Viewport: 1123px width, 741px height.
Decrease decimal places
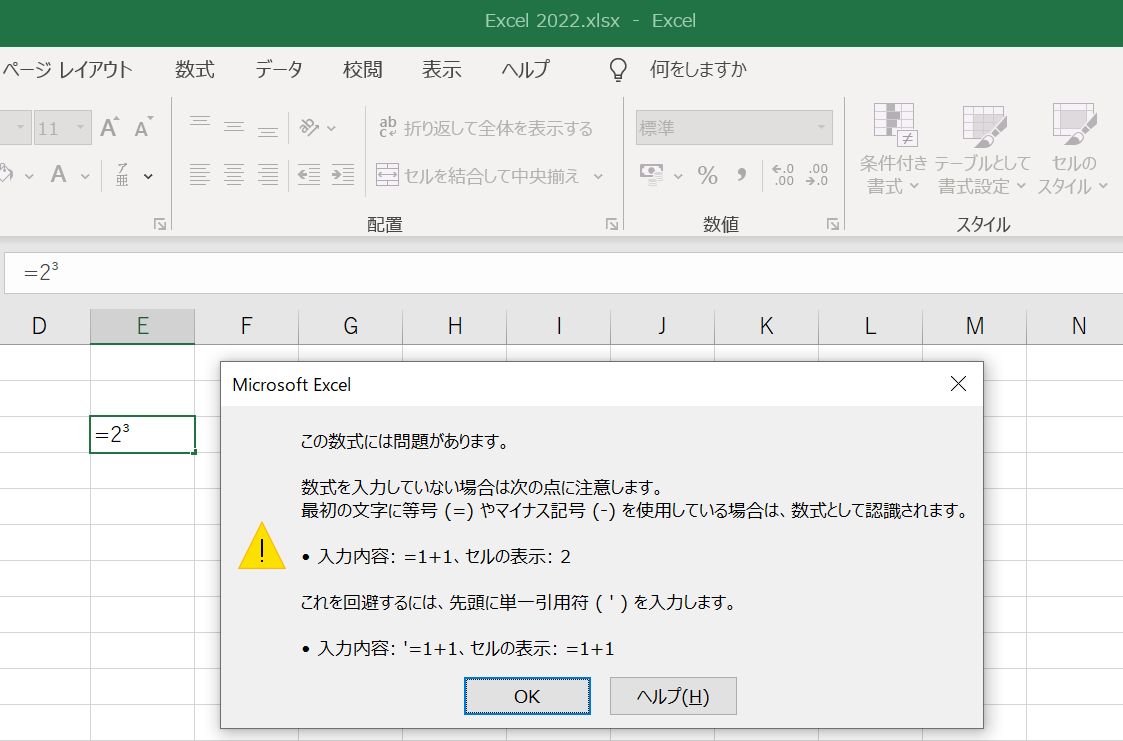tap(818, 175)
